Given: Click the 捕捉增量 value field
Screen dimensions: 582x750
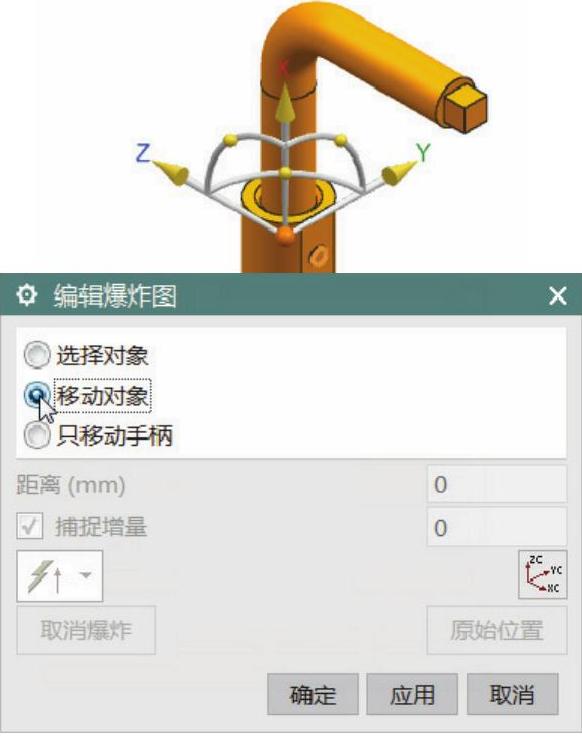Looking at the screenshot, I should tap(496, 528).
